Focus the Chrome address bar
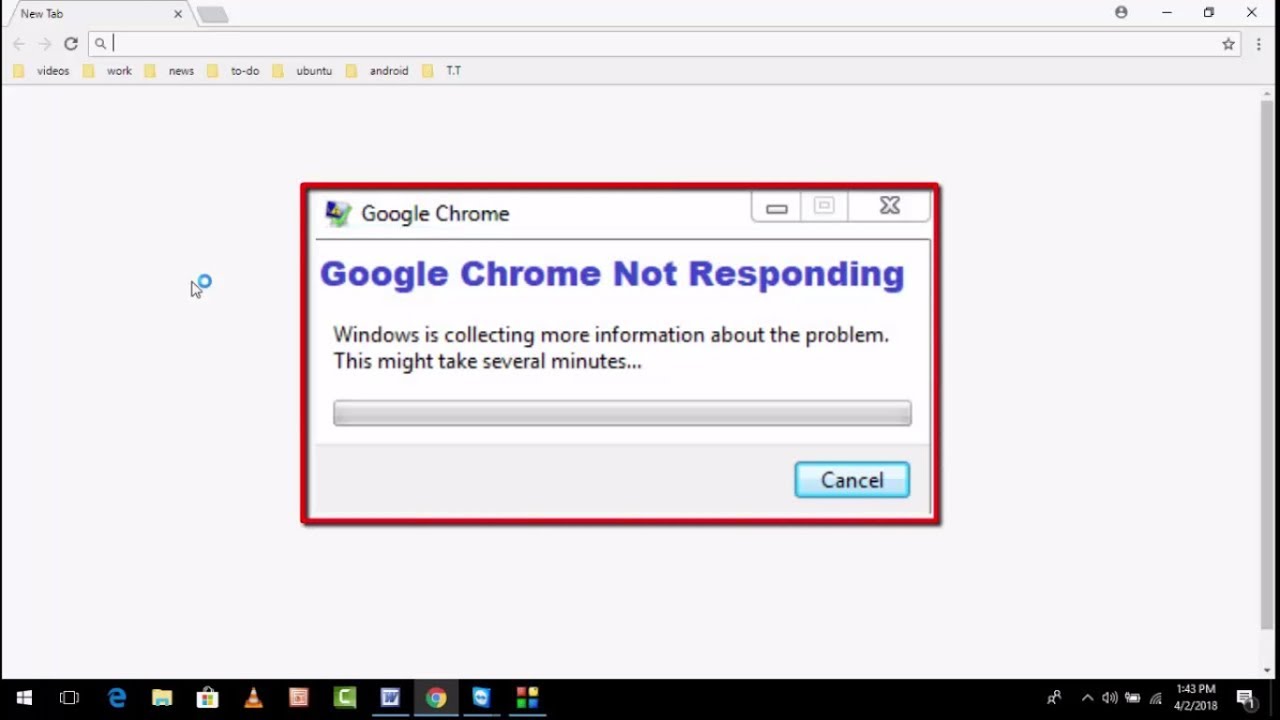This screenshot has width=1280, height=720. (664, 44)
